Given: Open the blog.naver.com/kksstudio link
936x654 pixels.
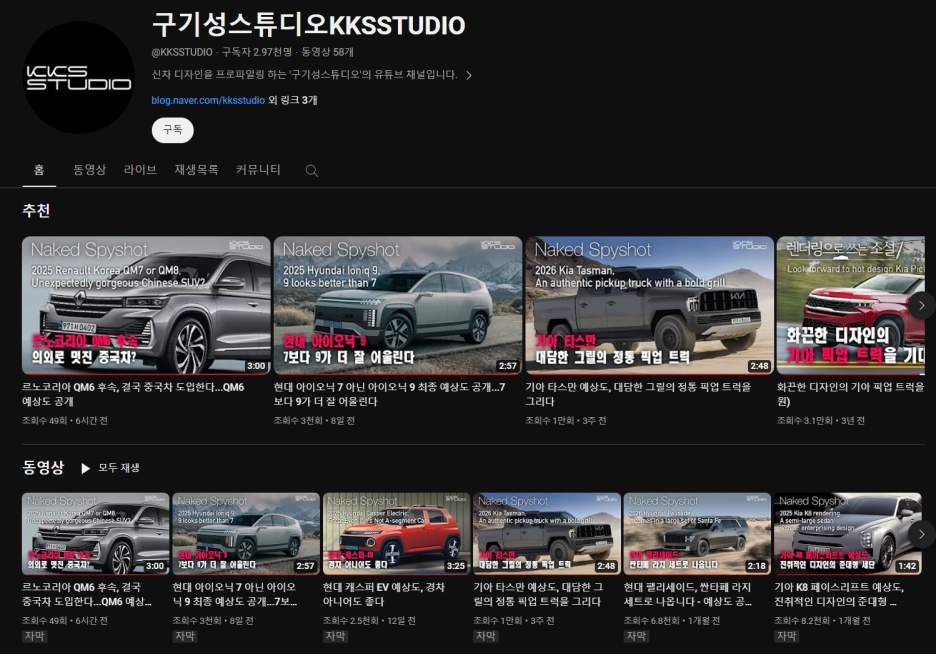Looking at the screenshot, I should tap(208, 100).
